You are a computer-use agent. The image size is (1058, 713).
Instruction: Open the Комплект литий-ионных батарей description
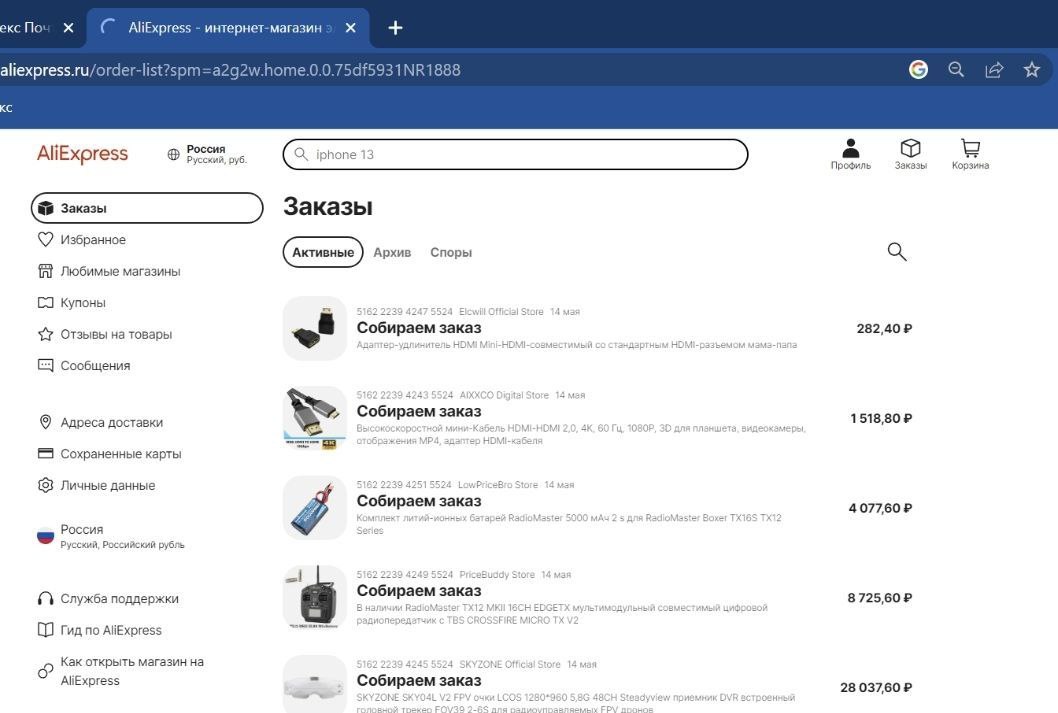(569, 524)
